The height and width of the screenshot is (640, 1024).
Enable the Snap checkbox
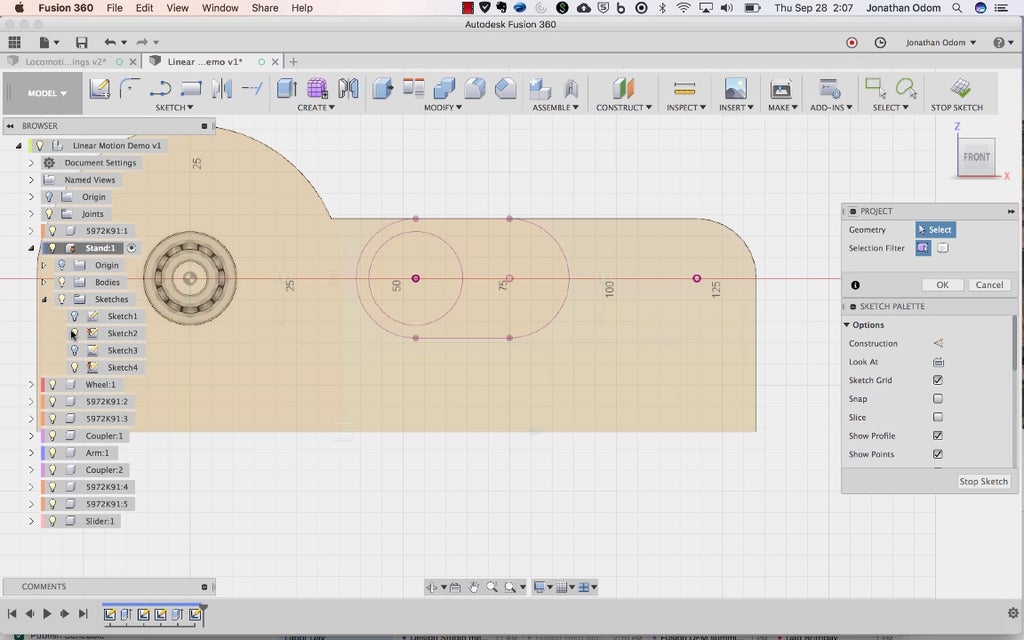click(938, 399)
